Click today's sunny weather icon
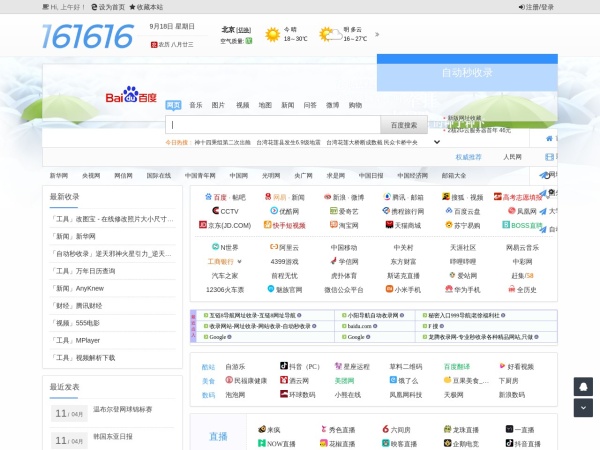 (273, 34)
